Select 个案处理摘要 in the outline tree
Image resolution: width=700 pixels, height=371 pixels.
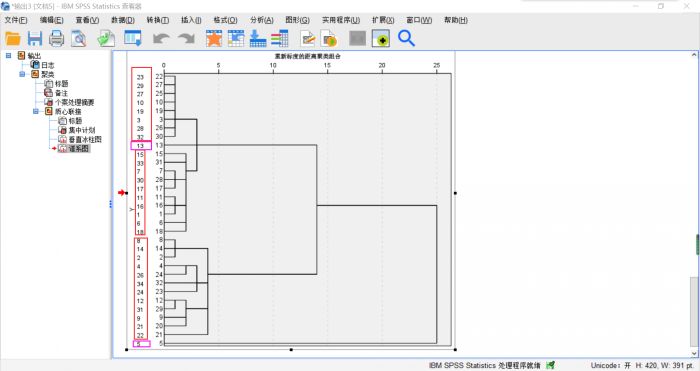74,102
